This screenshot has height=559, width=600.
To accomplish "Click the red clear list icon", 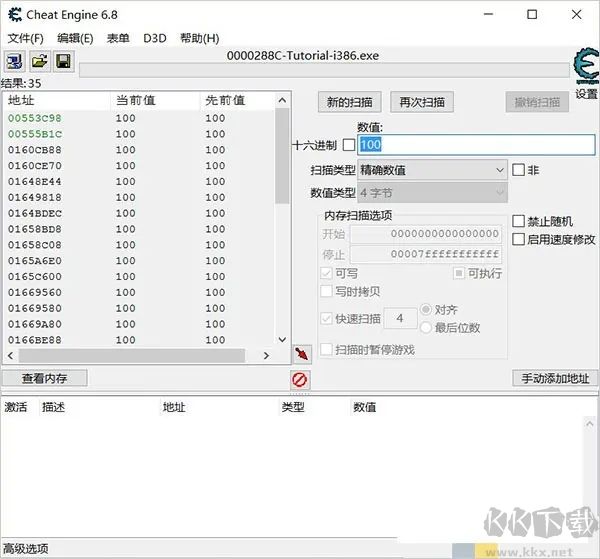I will (299, 379).
